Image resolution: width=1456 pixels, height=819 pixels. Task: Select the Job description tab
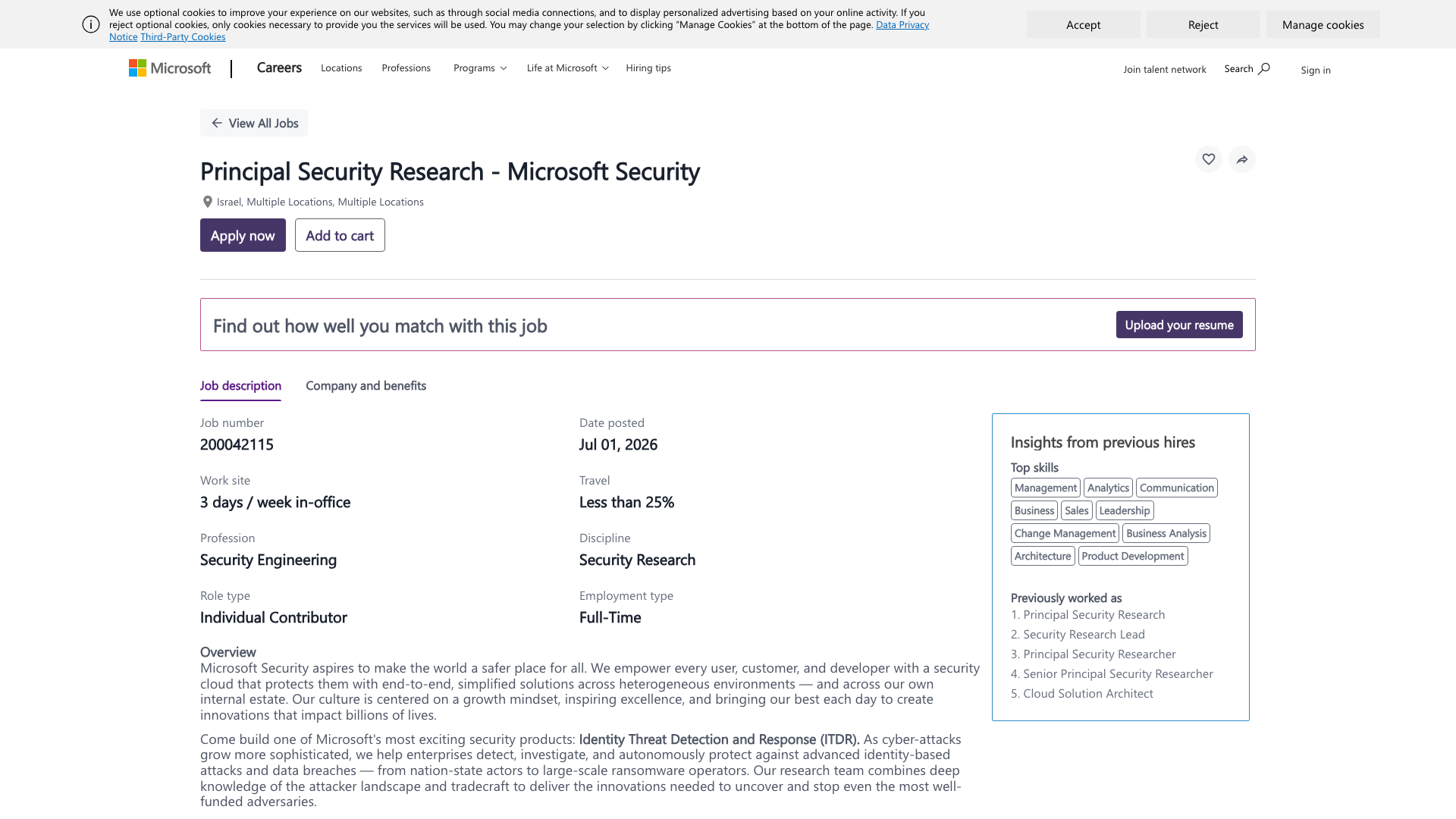[240, 385]
